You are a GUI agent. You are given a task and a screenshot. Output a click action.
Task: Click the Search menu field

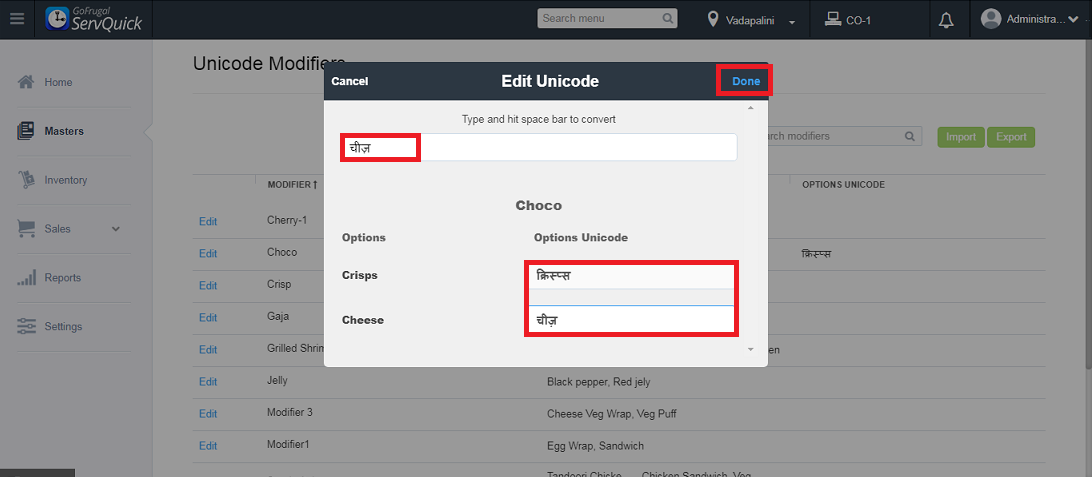point(599,19)
